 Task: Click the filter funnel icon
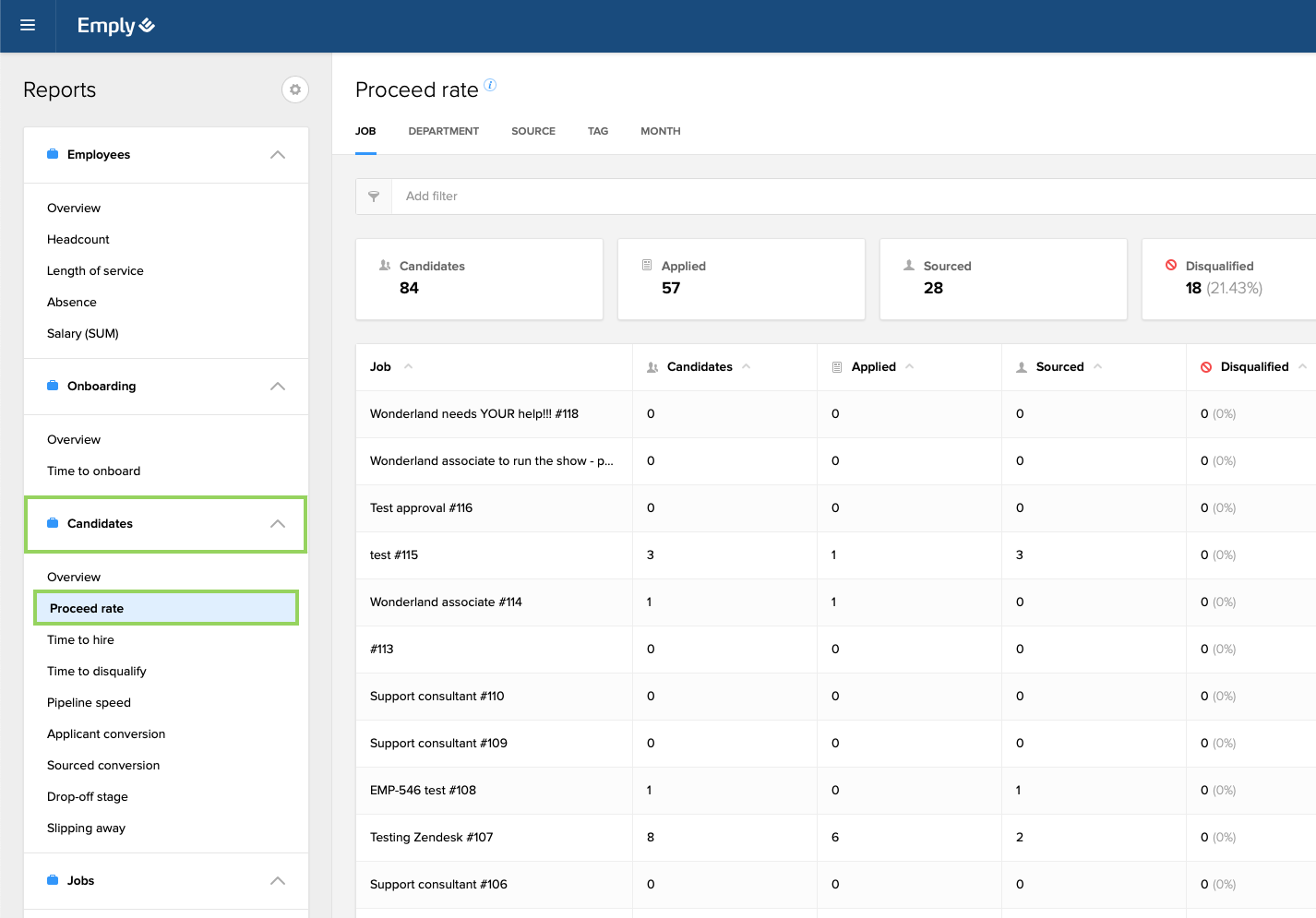374,197
